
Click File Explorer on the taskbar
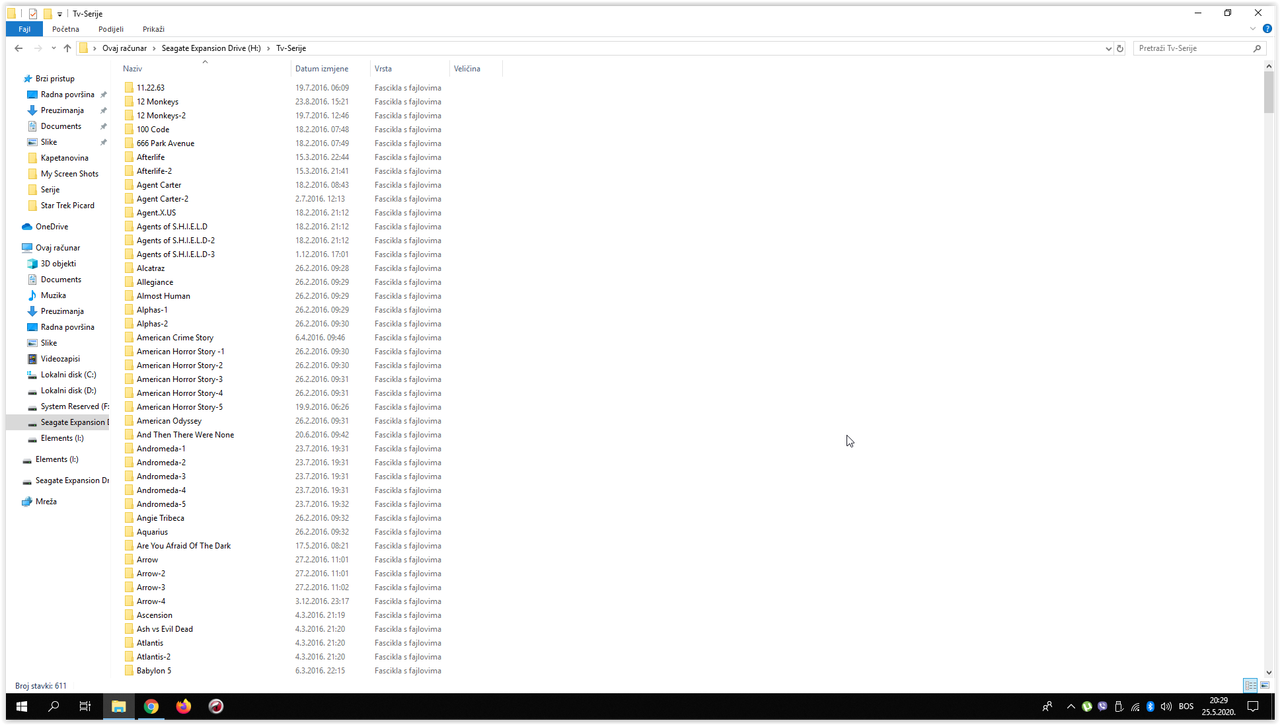[x=118, y=706]
